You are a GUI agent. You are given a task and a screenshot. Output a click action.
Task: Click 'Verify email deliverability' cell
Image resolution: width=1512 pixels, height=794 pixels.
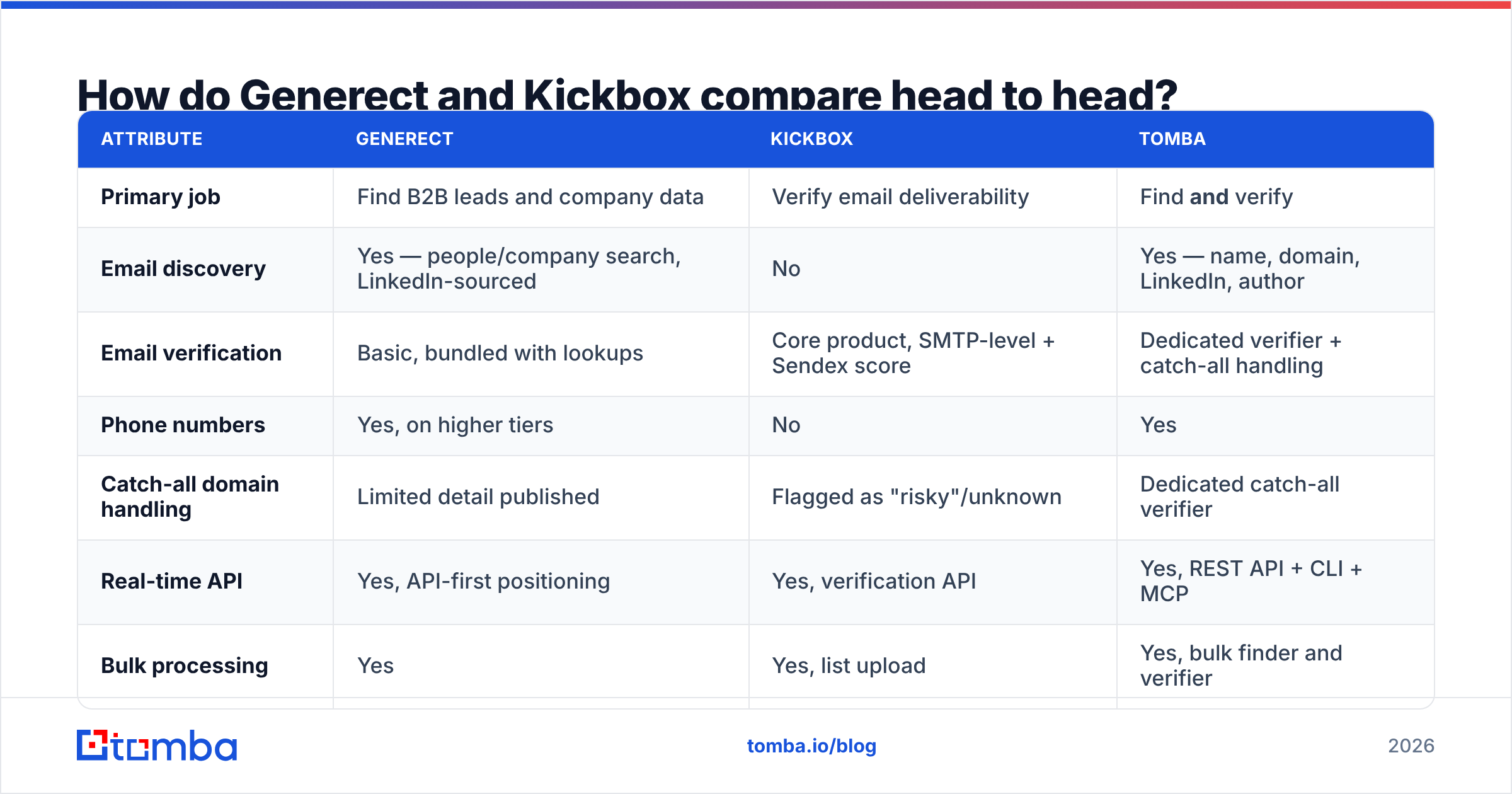click(900, 197)
